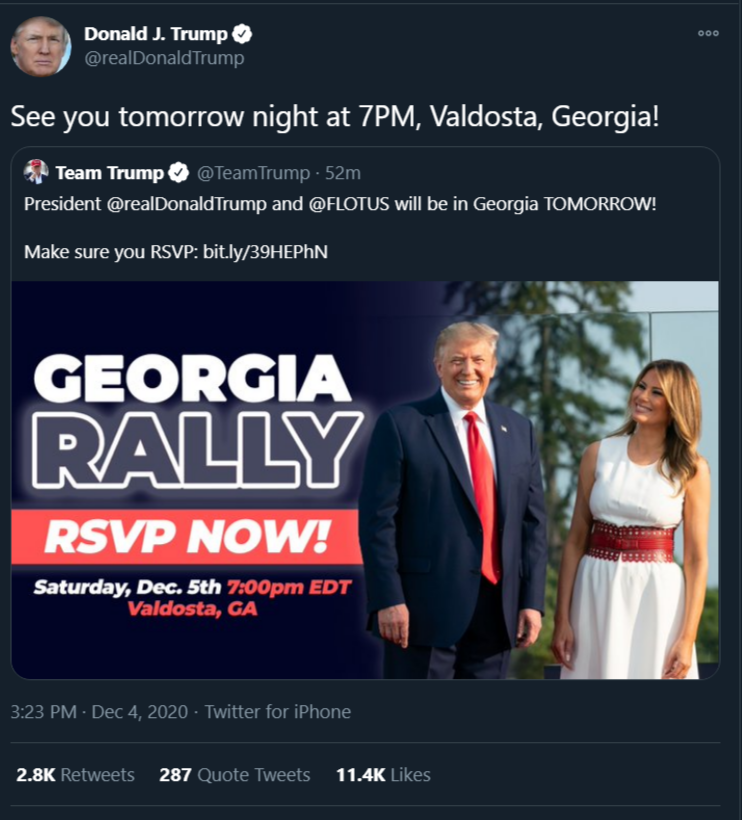This screenshot has width=742, height=820.
Task: Click Team Trump's small avatar icon
Action: click(x=36, y=172)
